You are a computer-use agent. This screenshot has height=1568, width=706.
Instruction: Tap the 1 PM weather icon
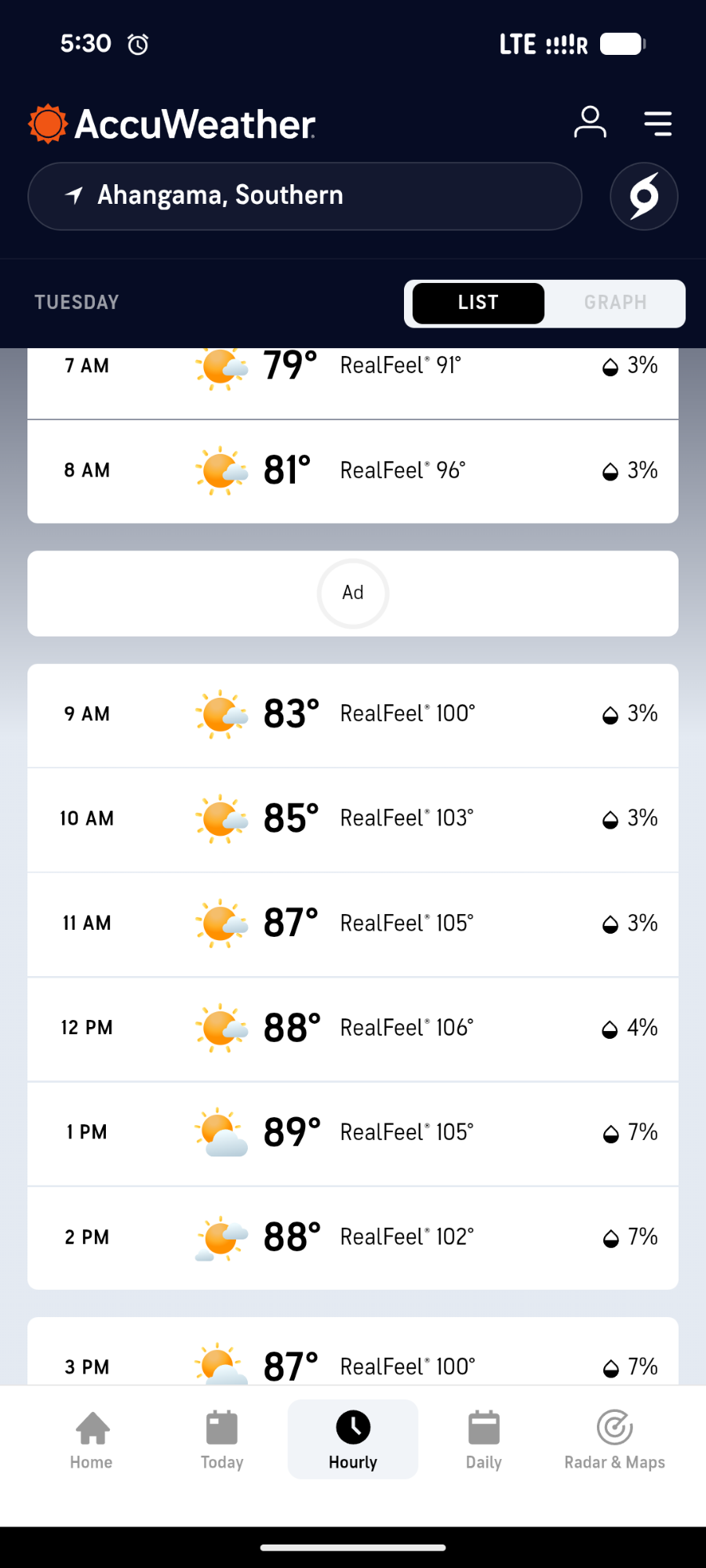[x=221, y=1133]
